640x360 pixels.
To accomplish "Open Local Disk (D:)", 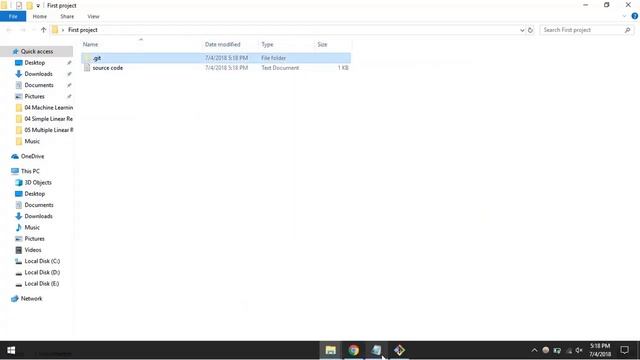I will pos(42,272).
